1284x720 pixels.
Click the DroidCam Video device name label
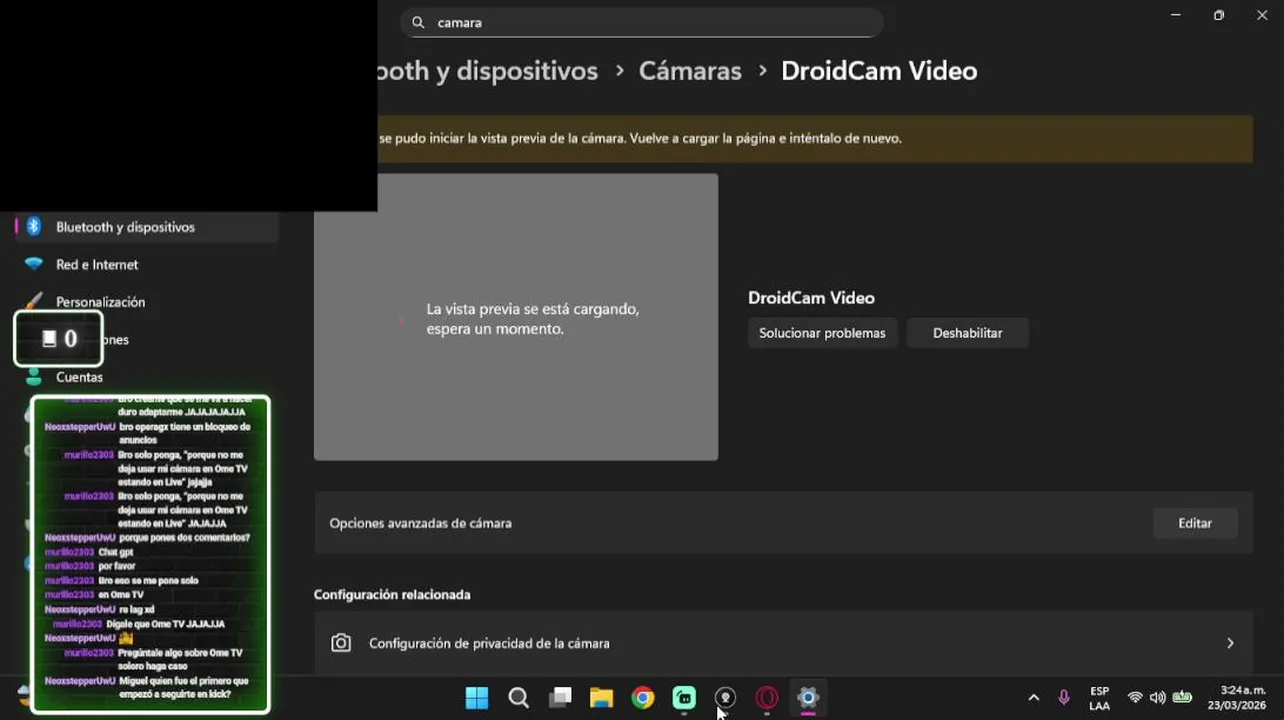(x=811, y=298)
